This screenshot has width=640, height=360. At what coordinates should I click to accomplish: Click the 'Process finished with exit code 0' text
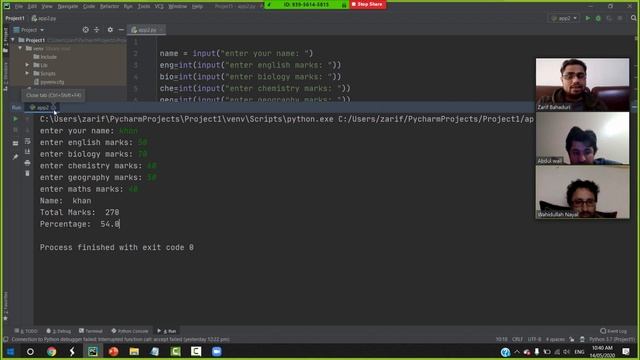point(117,247)
